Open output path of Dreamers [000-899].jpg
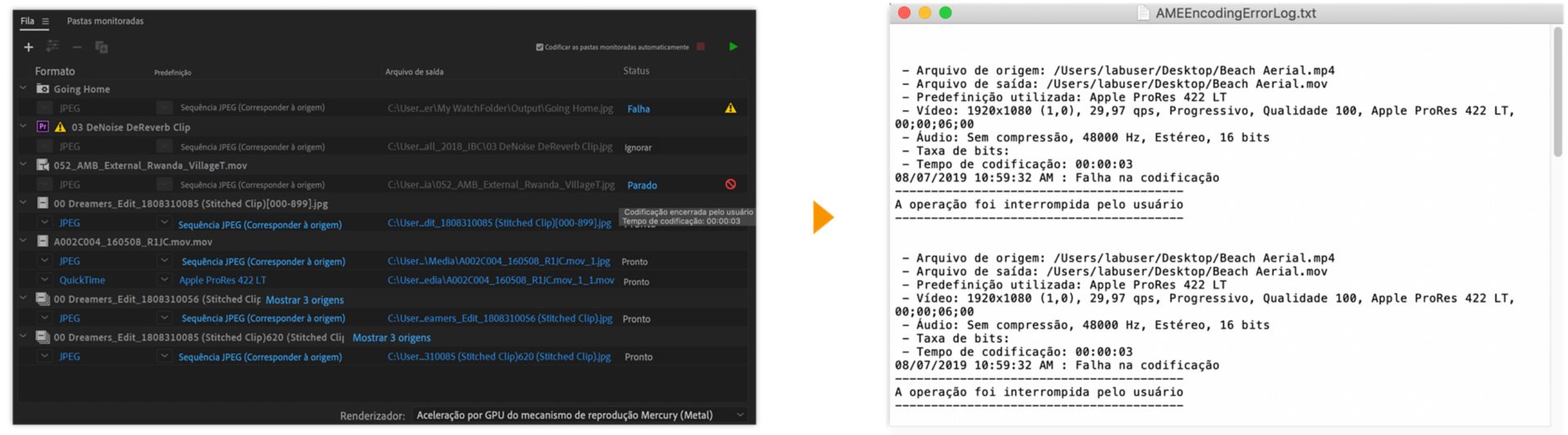The height and width of the screenshot is (435, 1568). (x=499, y=223)
